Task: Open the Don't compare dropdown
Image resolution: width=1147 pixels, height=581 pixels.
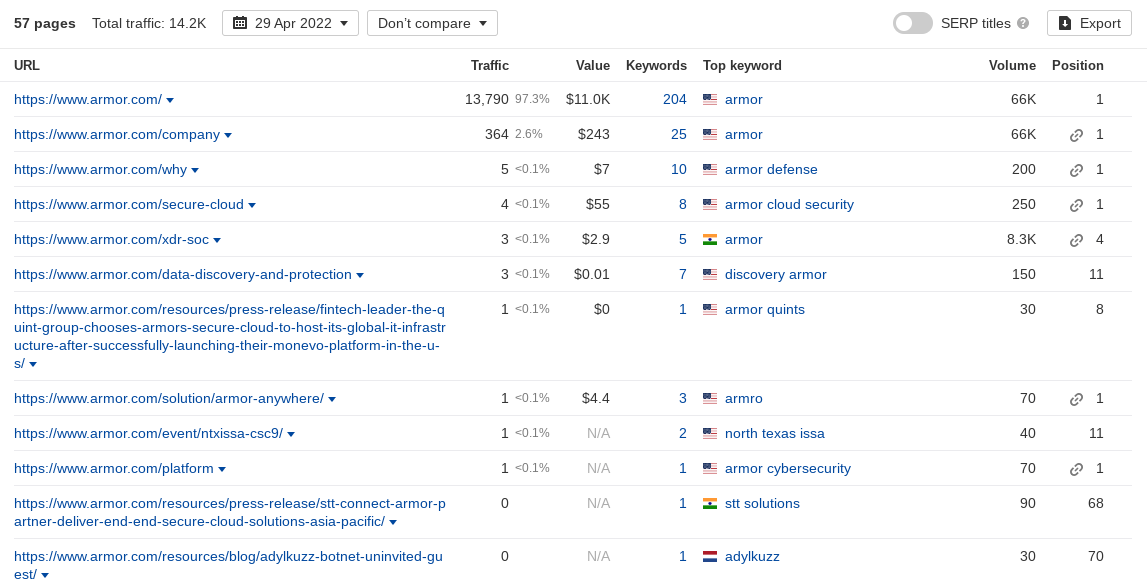Action: coord(432,23)
